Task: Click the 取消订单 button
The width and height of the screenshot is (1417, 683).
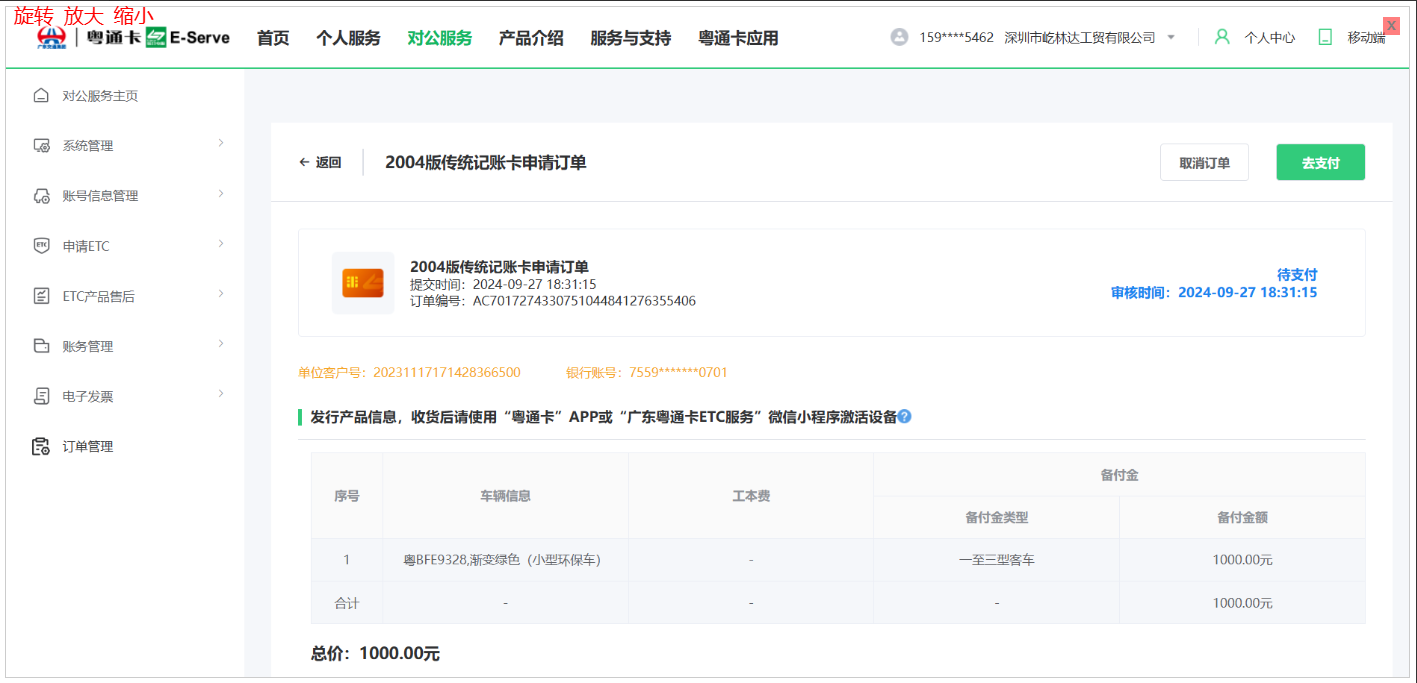Action: click(1204, 163)
